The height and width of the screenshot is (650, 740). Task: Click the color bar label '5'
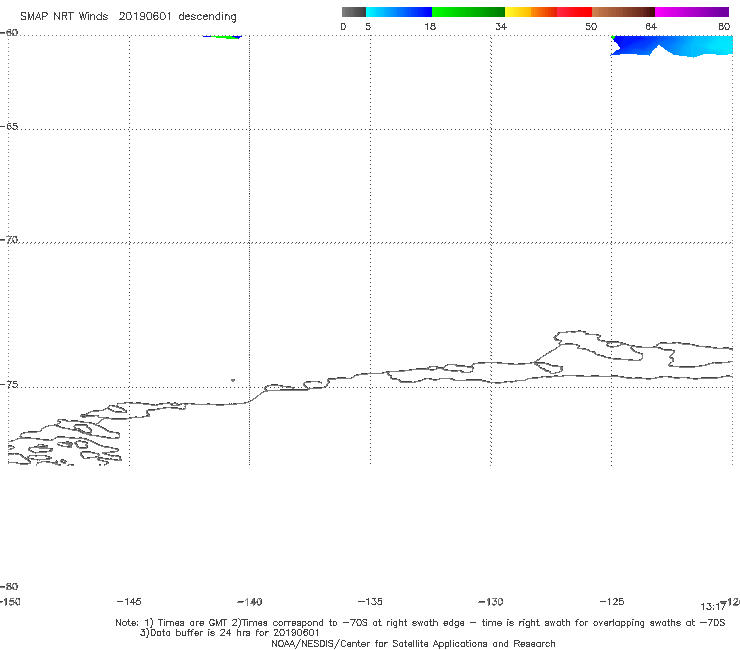(368, 26)
